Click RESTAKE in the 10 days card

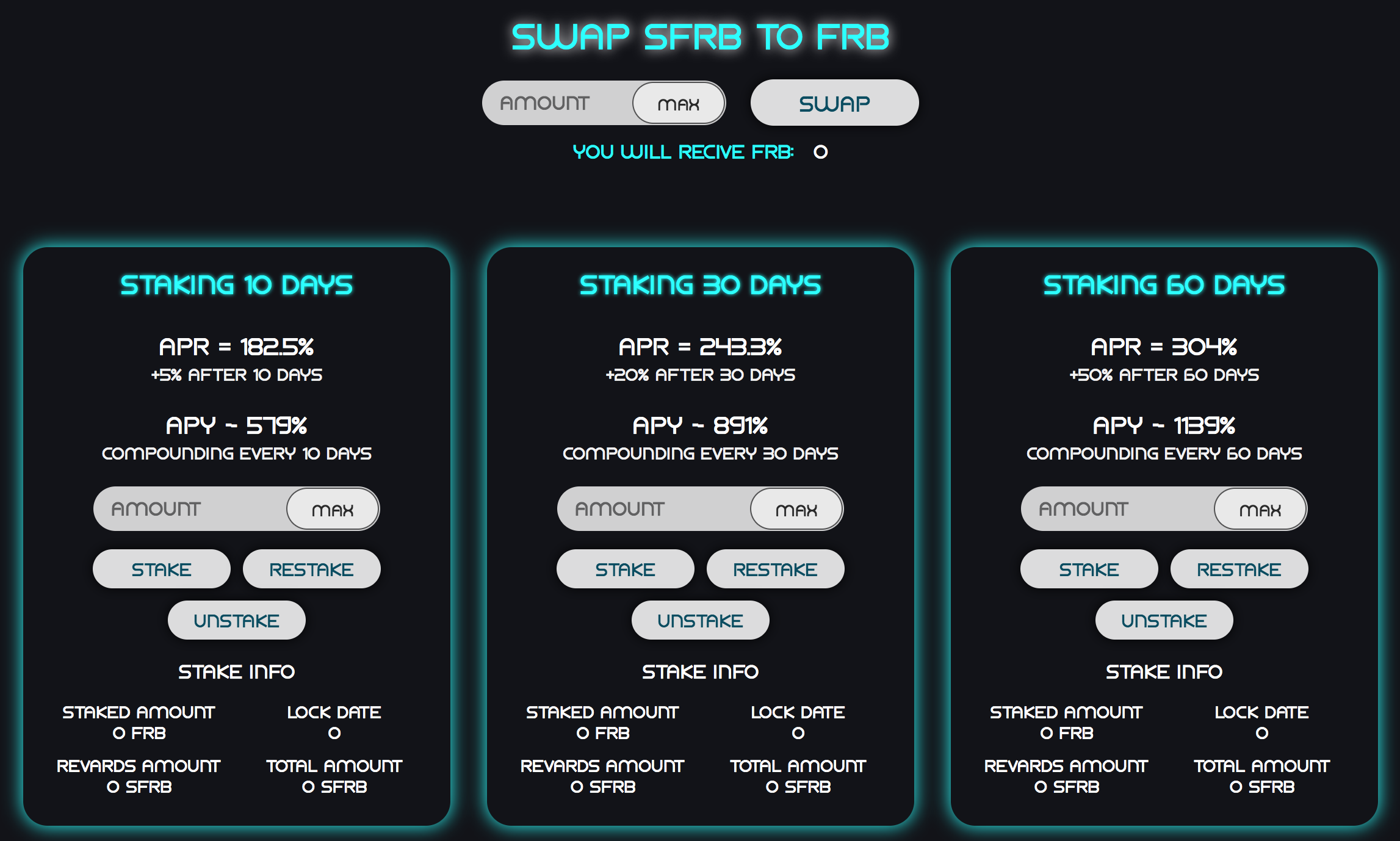[311, 569]
